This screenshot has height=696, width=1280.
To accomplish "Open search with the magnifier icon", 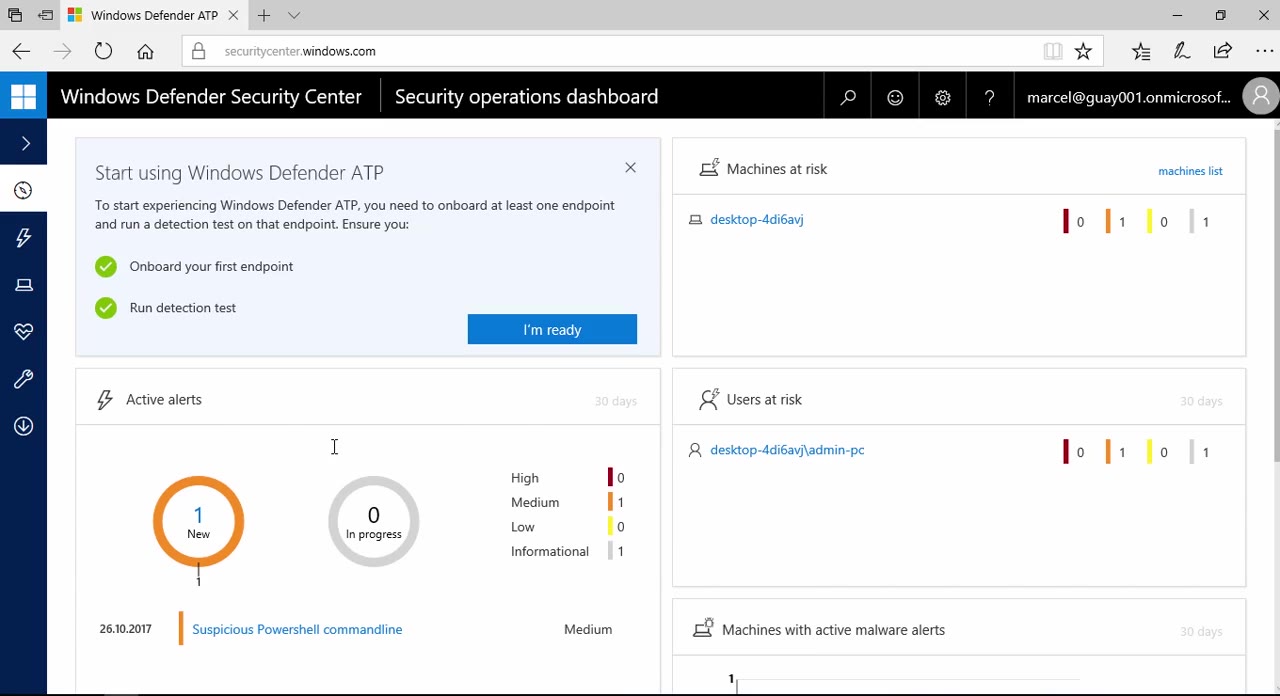I will pyautogui.click(x=847, y=96).
